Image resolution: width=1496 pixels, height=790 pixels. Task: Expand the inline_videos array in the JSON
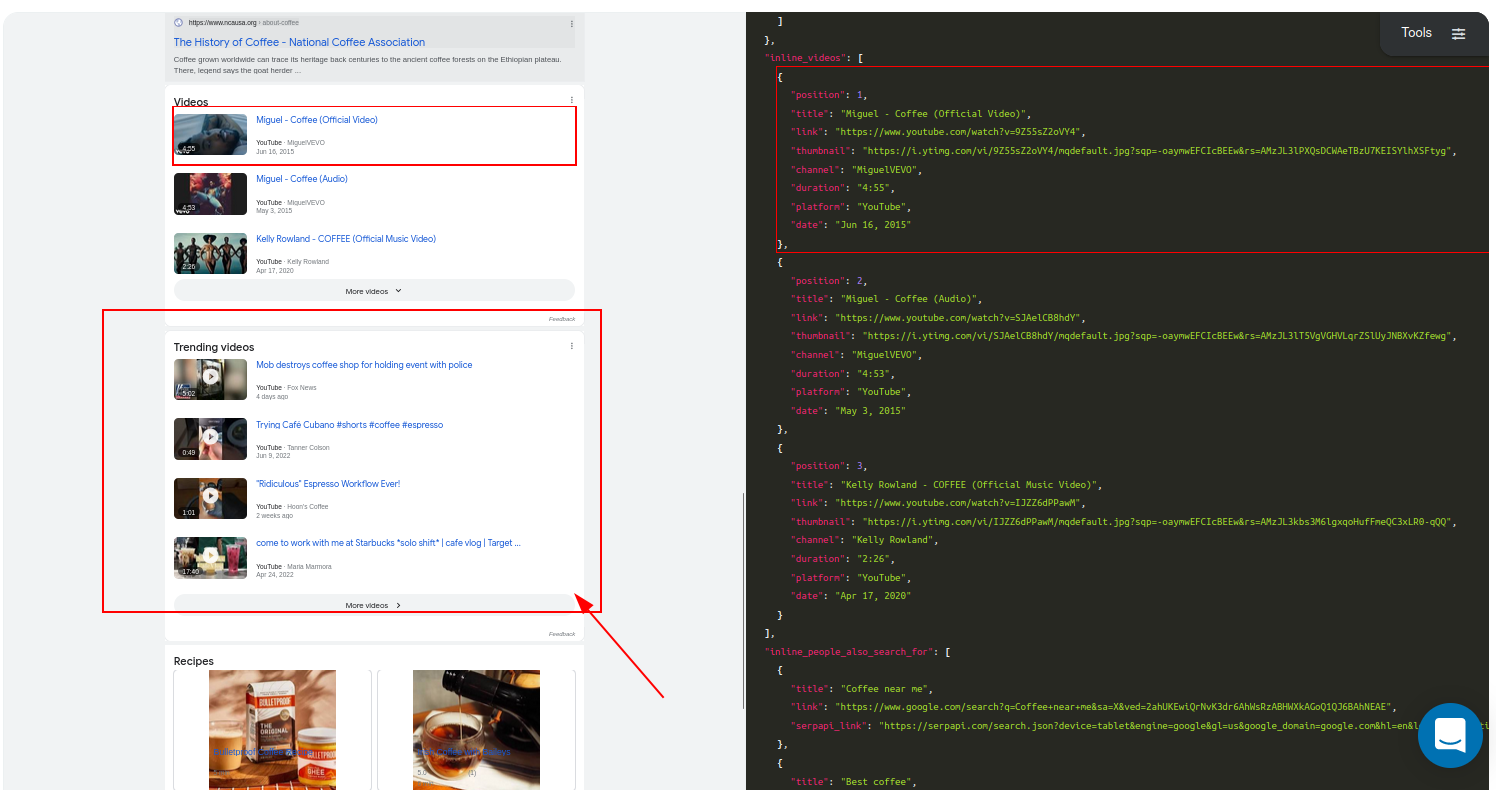pos(803,57)
